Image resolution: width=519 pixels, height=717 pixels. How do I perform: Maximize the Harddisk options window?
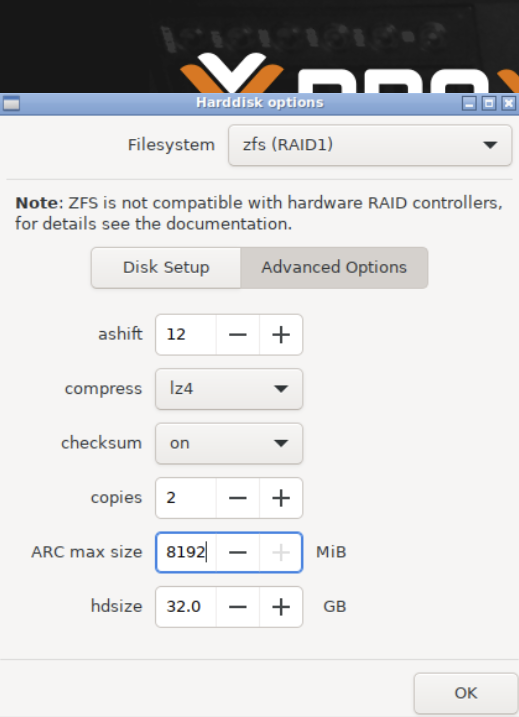pyautogui.click(x=489, y=103)
